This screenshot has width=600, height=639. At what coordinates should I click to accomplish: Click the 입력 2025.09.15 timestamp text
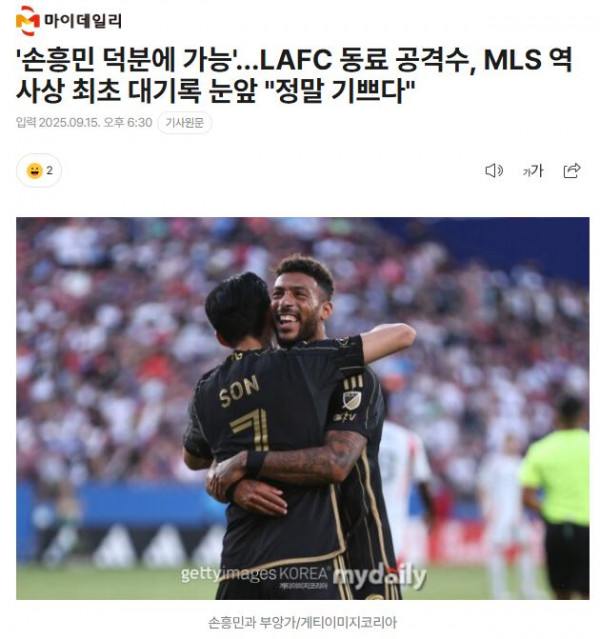[84, 122]
